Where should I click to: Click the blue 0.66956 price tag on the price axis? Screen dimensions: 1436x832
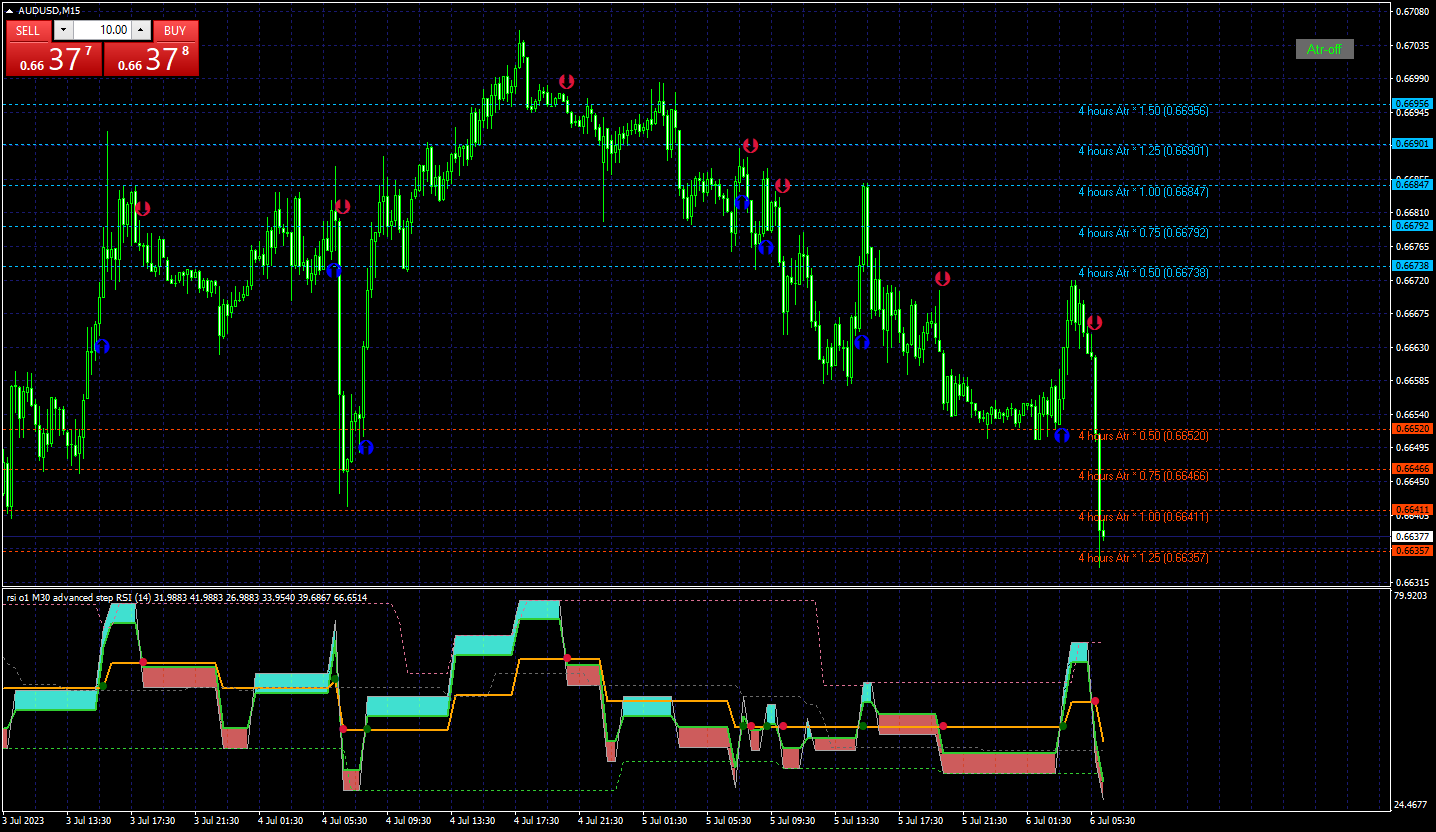[x=1412, y=104]
